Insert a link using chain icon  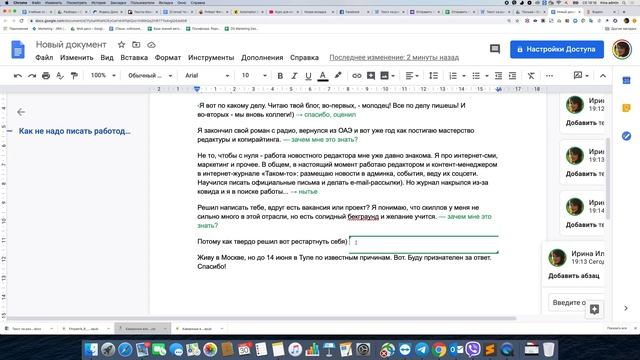[356, 76]
